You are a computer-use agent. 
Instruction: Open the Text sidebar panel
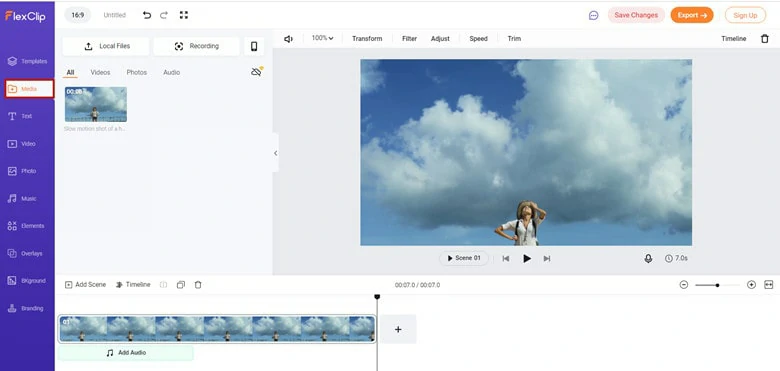pyautogui.click(x=20, y=116)
